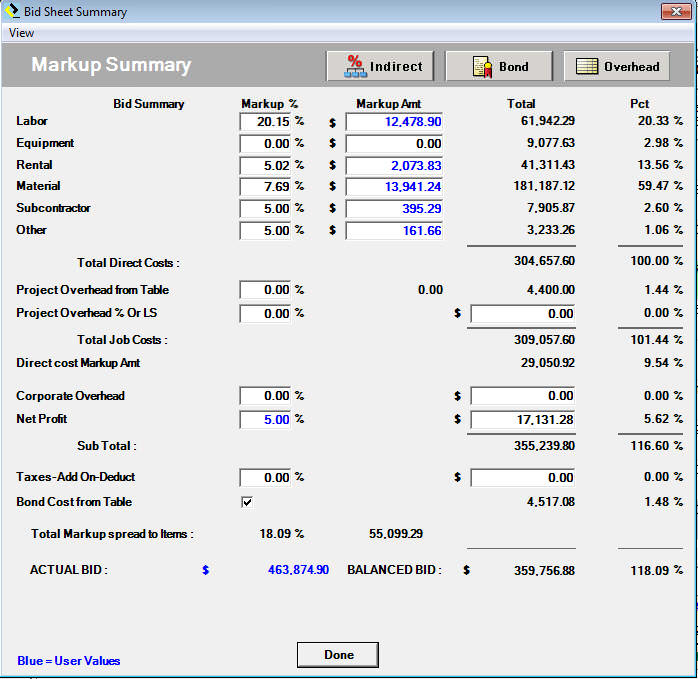The image size is (698, 679).
Task: Edit the Net Profit percent field
Action: pos(265,419)
